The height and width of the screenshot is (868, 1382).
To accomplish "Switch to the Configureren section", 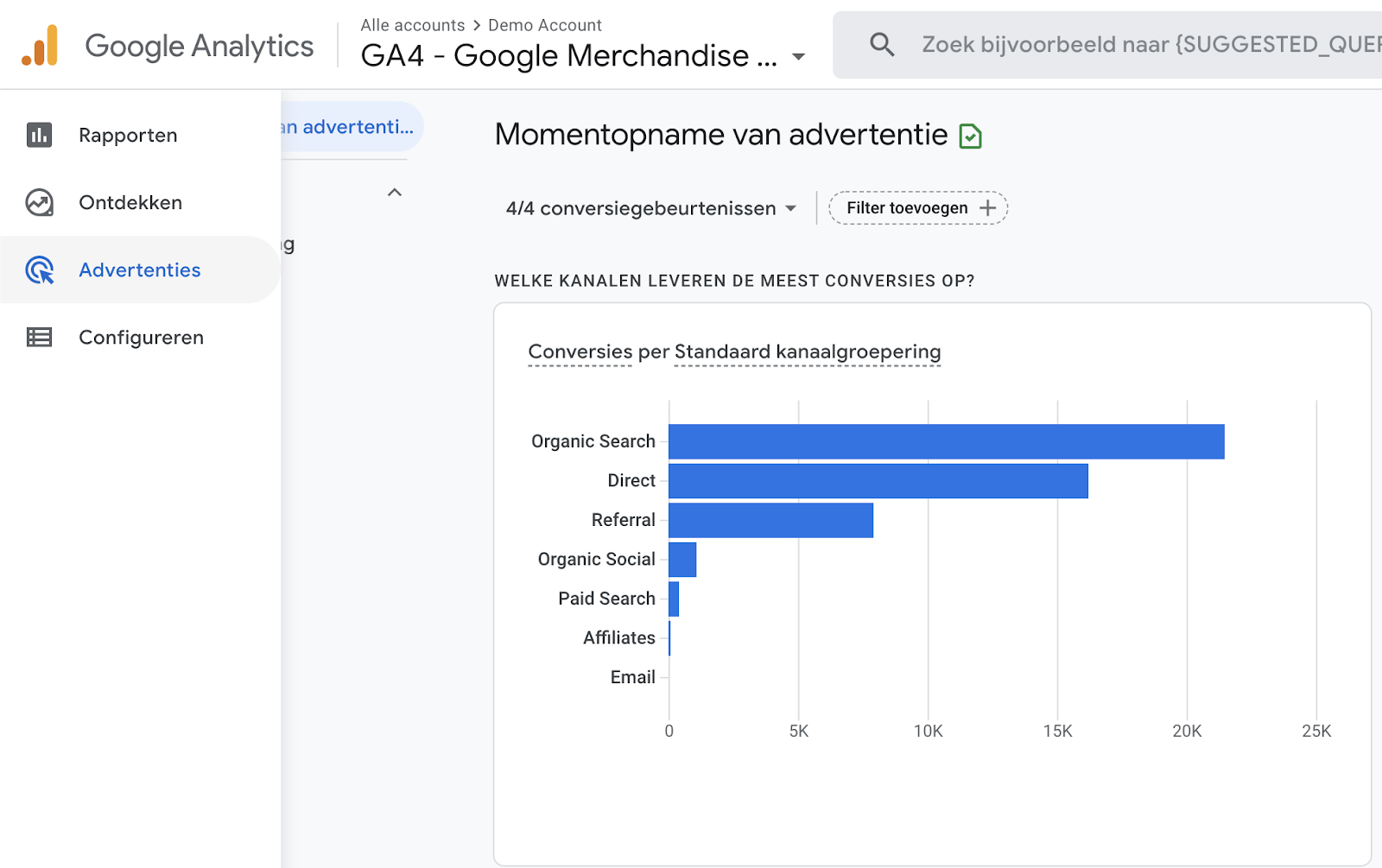I will 141,338.
